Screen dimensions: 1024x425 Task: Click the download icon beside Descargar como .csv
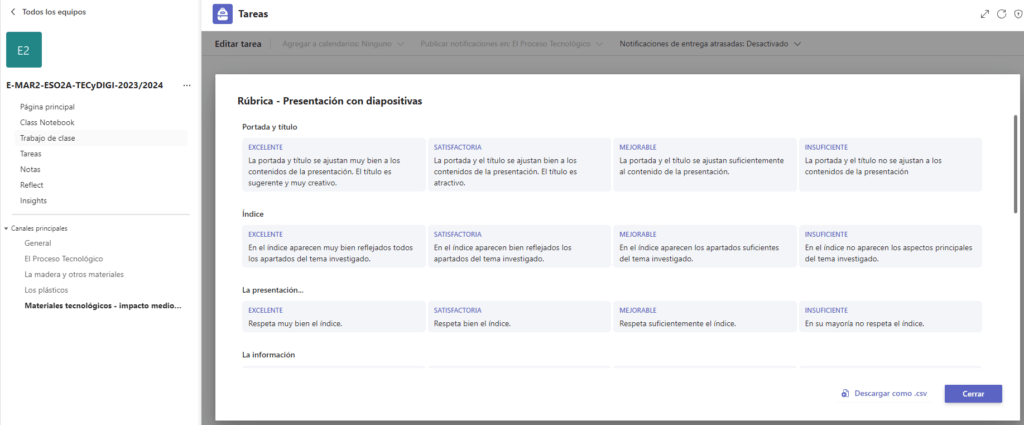845,394
